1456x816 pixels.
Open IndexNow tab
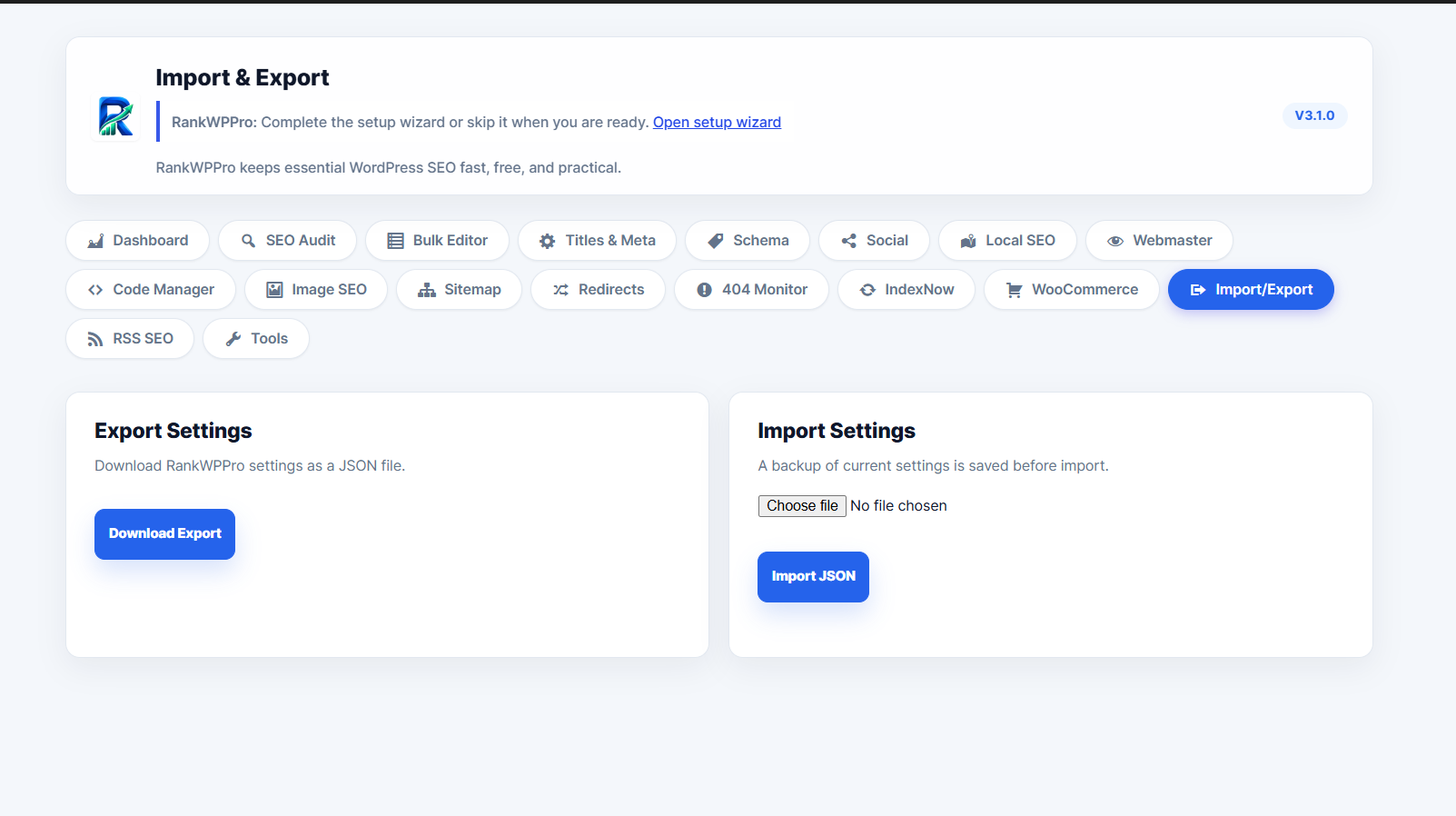coord(906,290)
